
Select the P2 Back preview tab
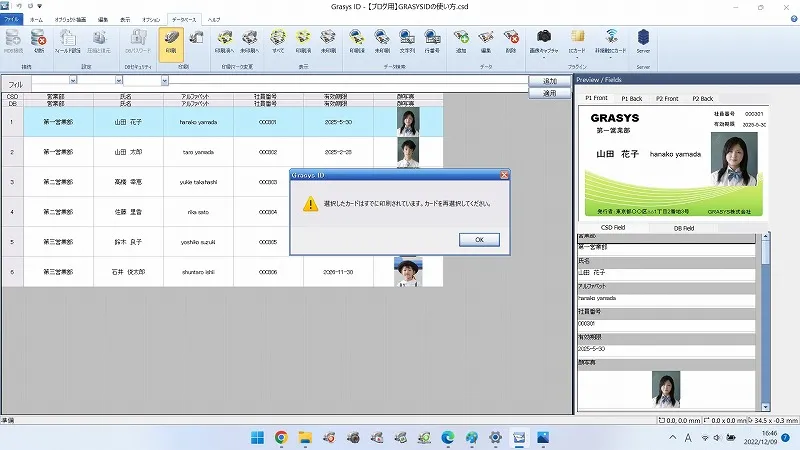pyautogui.click(x=703, y=98)
